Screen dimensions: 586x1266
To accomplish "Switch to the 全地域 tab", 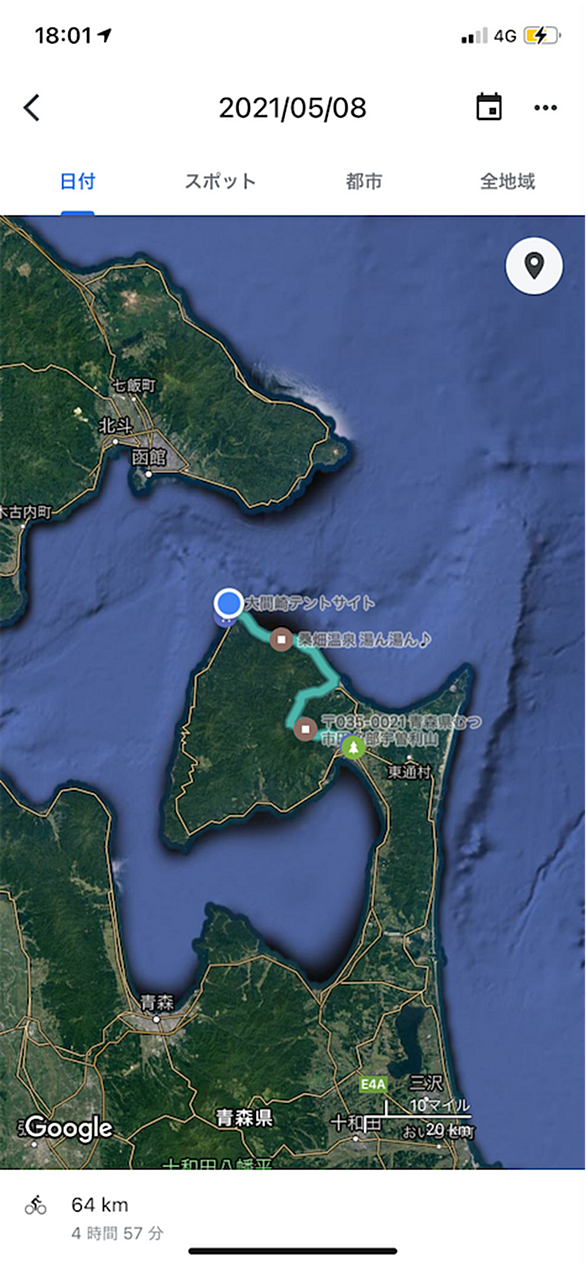I will pos(508,182).
